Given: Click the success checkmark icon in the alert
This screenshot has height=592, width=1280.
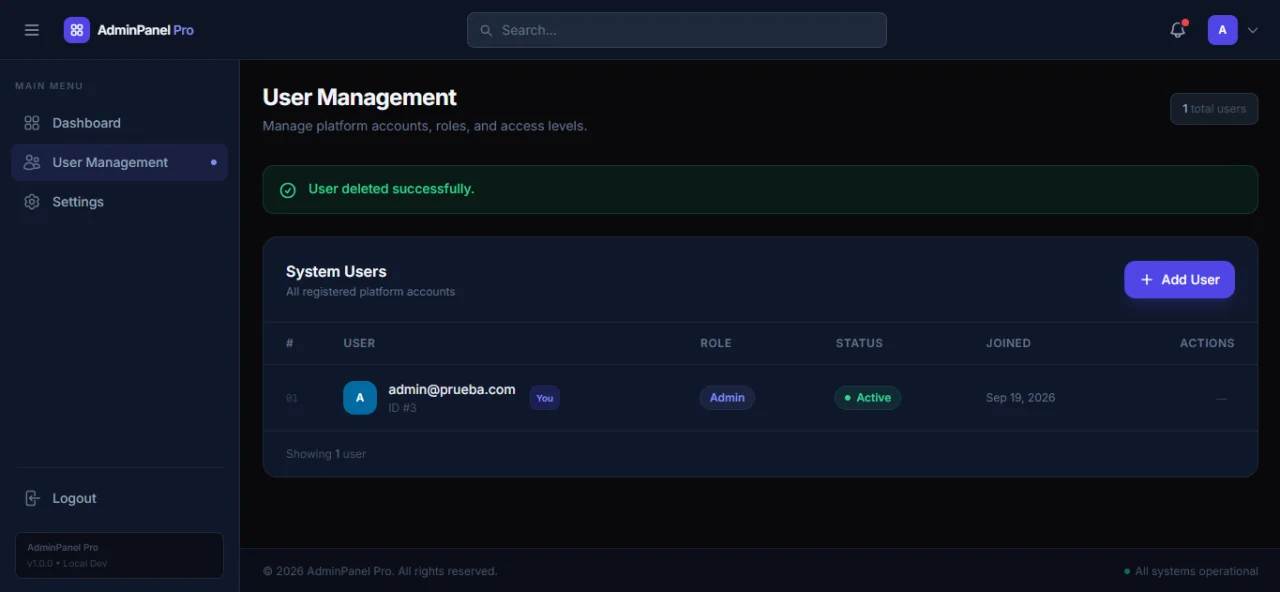Looking at the screenshot, I should coord(288,190).
